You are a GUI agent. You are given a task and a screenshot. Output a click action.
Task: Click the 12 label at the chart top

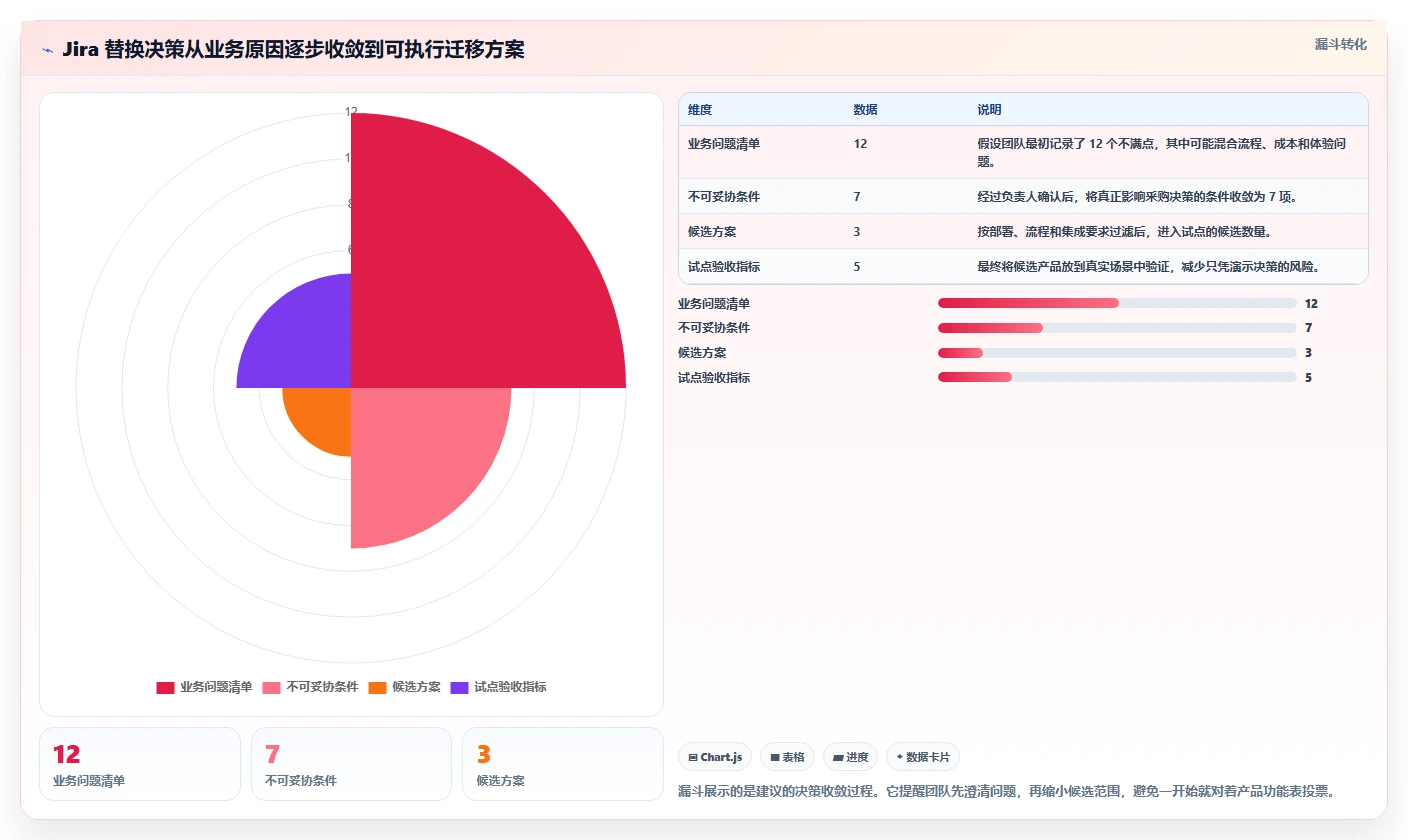click(x=351, y=112)
